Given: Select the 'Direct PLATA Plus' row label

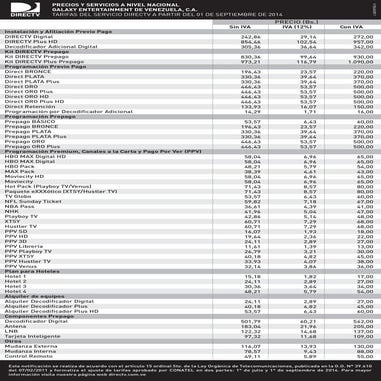Looking at the screenshot, I should coord(32,82).
